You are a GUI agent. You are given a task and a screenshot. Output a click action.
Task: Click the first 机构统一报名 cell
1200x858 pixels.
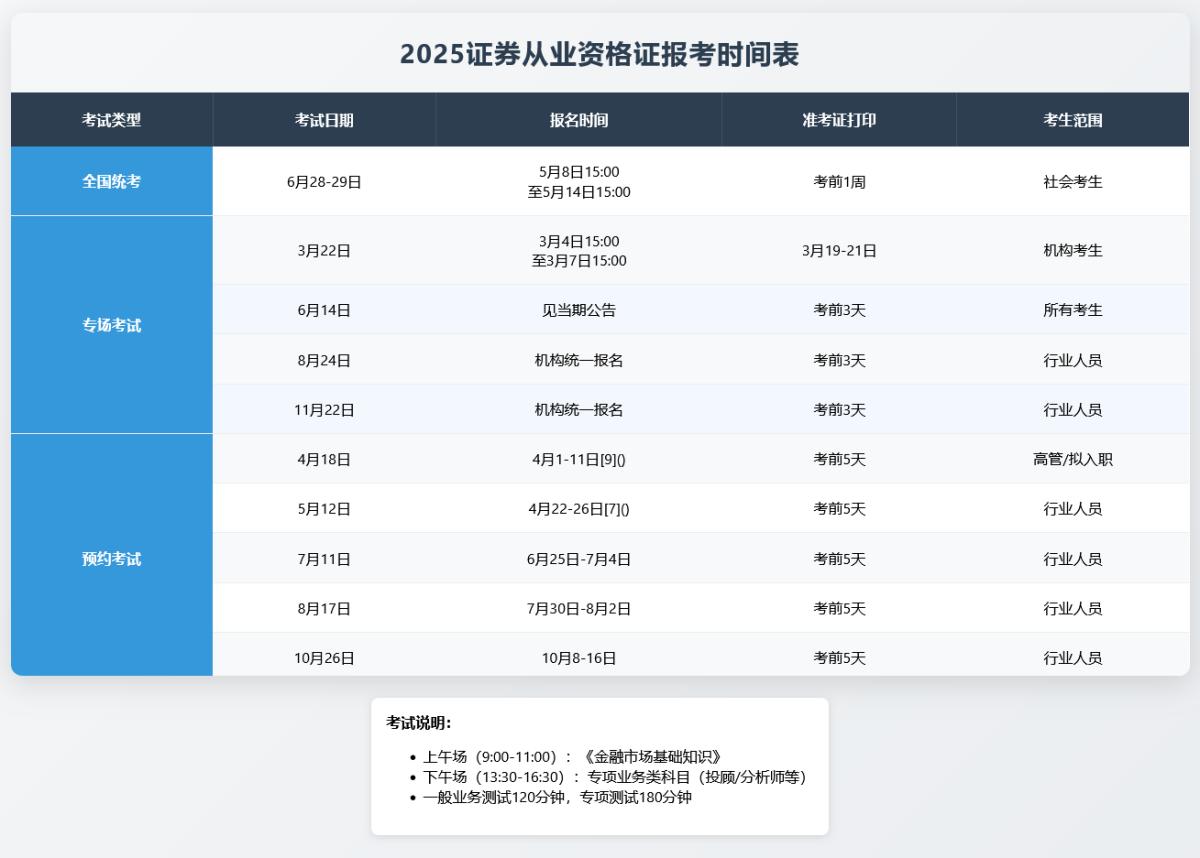tap(578, 360)
